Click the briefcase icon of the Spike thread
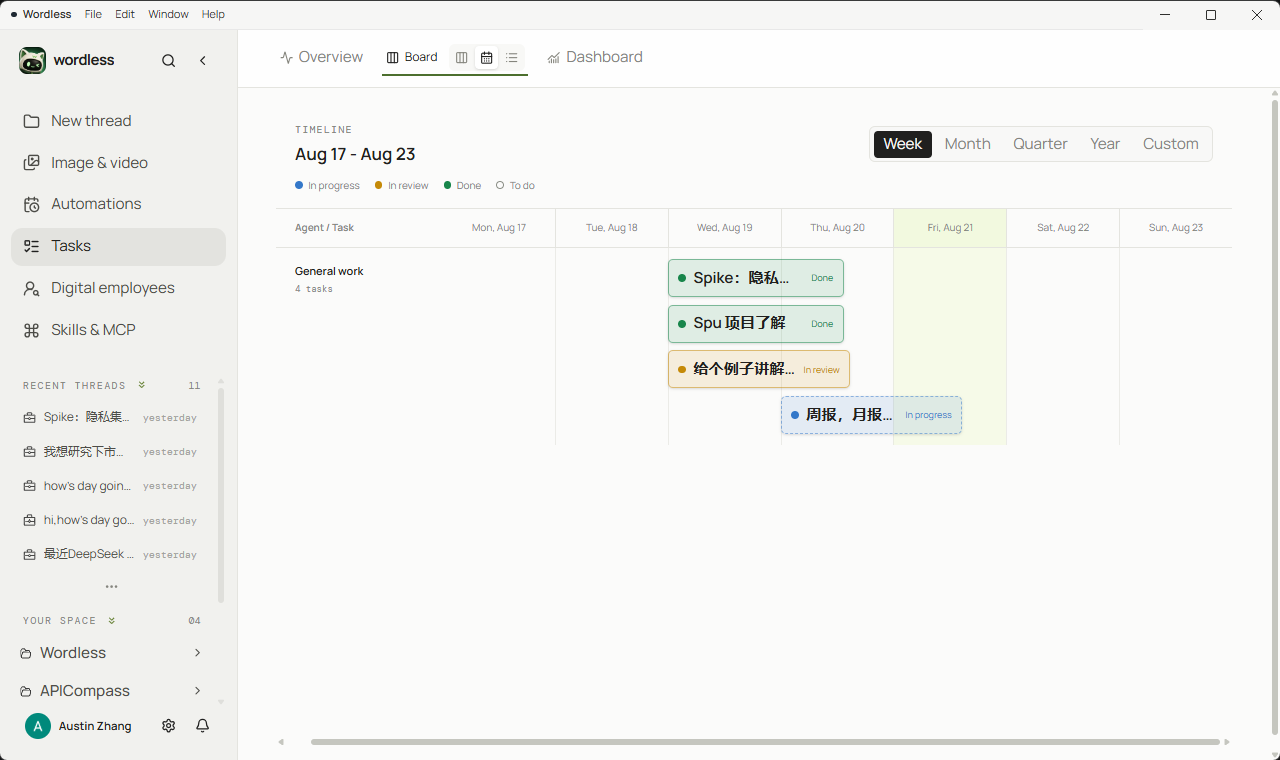 [x=30, y=417]
